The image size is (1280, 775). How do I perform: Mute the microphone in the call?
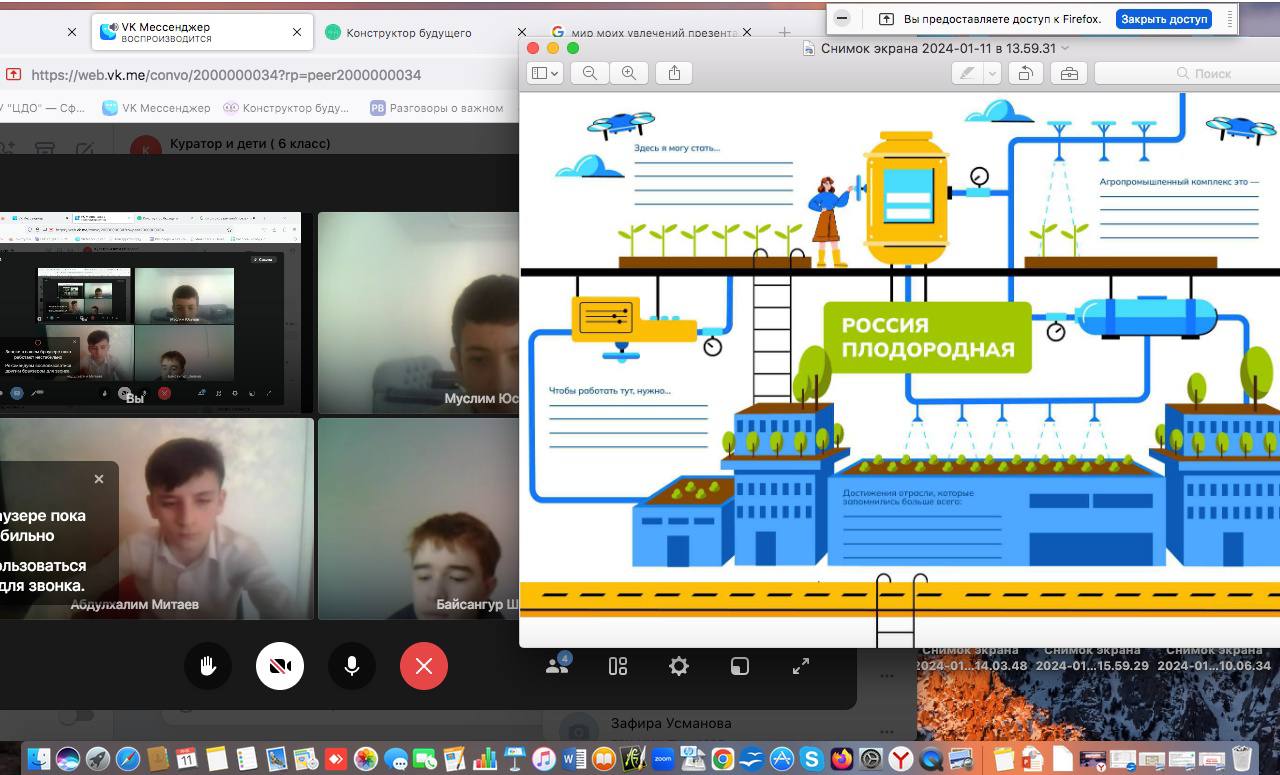point(352,666)
